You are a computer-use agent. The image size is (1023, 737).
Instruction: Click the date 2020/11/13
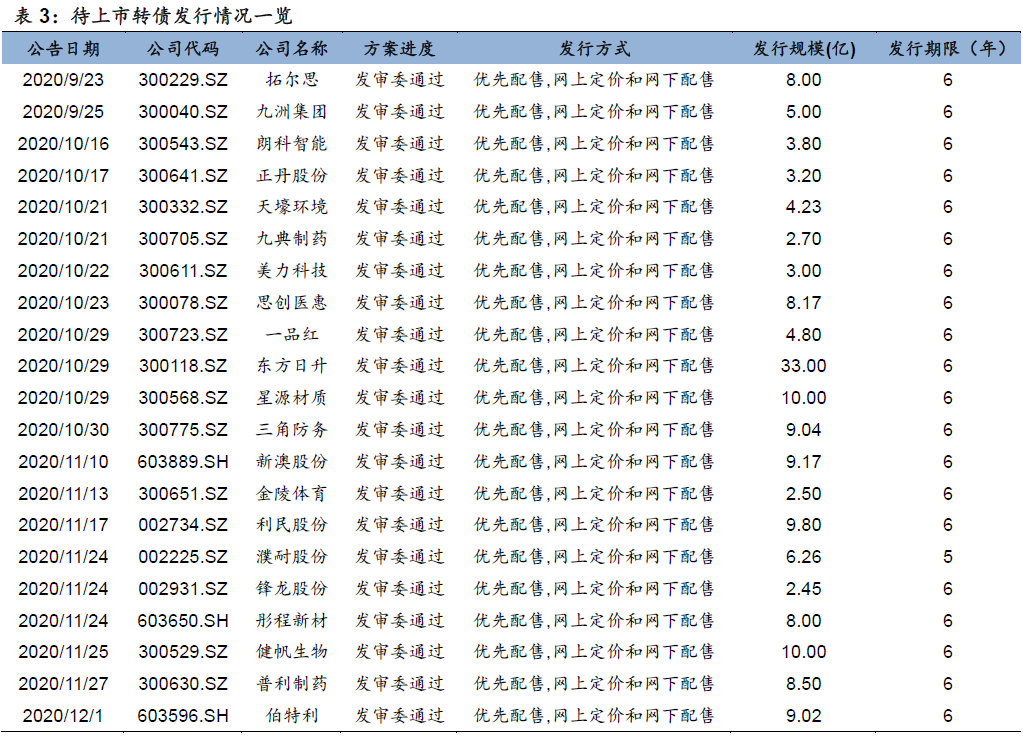tap(63, 494)
